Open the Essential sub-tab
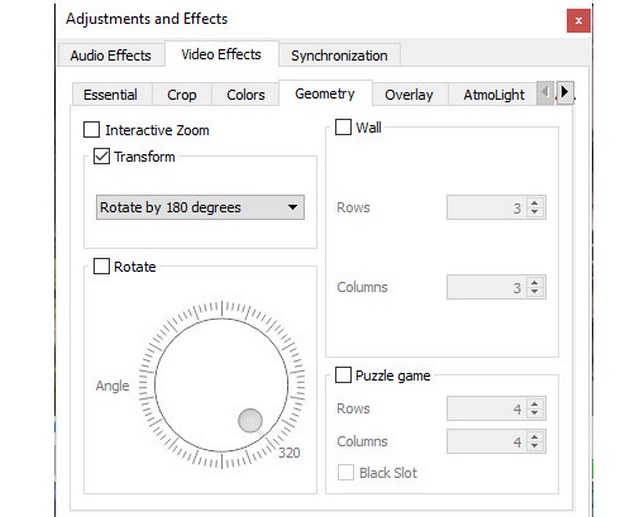 (111, 95)
